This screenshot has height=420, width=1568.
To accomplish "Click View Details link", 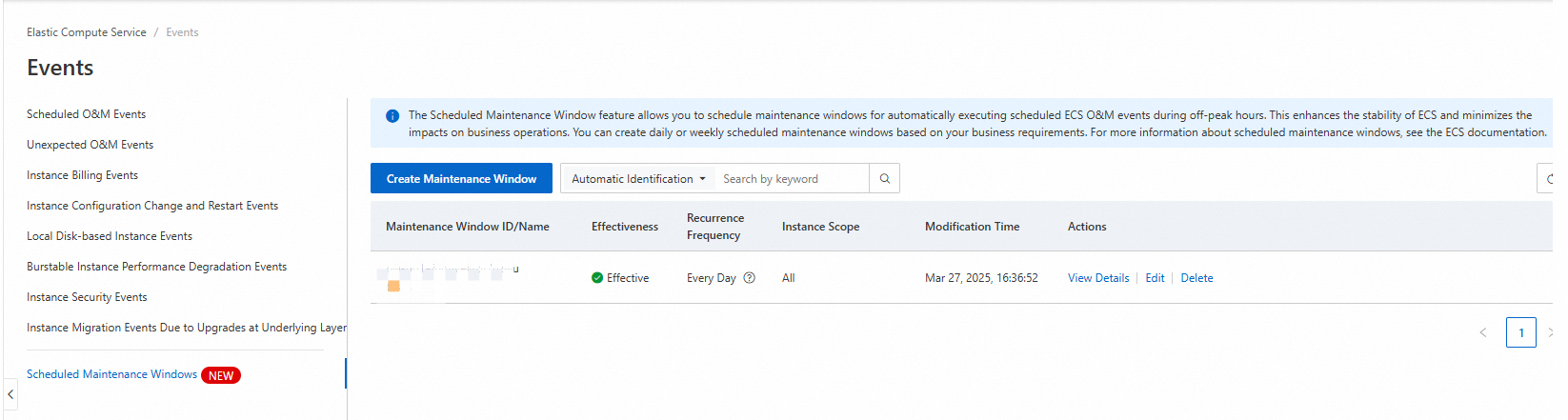I will pos(1098,278).
